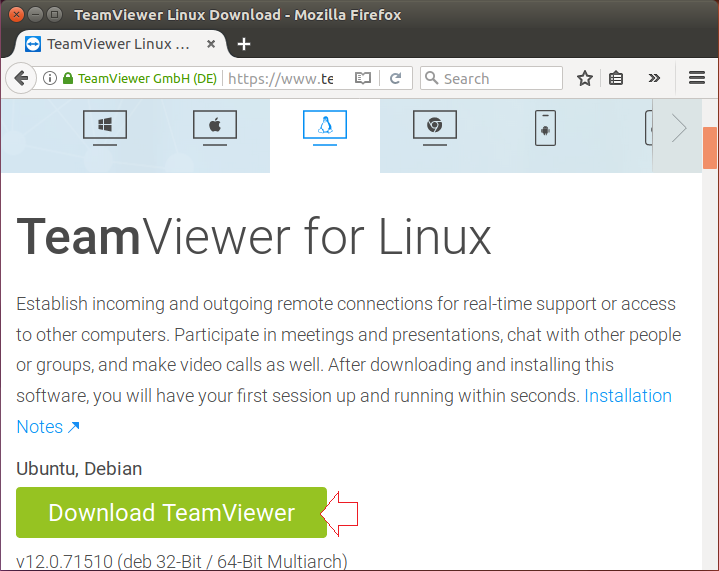
Task: Show your bookmarks list
Action: point(616,78)
